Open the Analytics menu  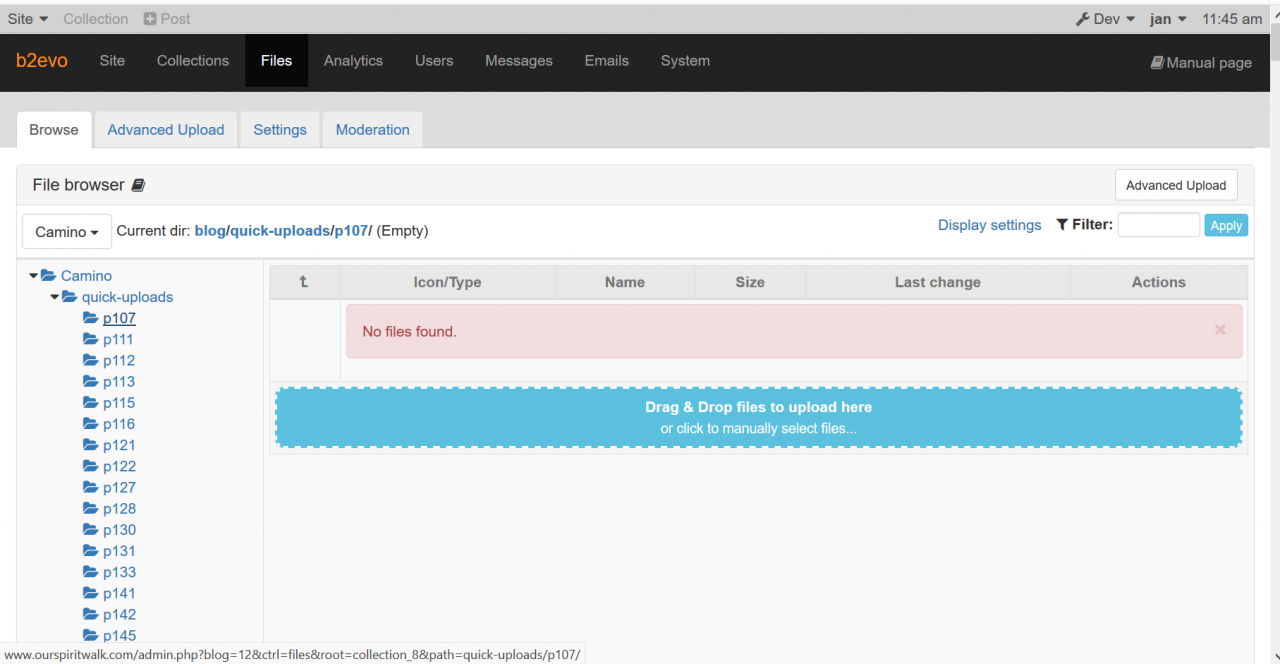tap(353, 61)
